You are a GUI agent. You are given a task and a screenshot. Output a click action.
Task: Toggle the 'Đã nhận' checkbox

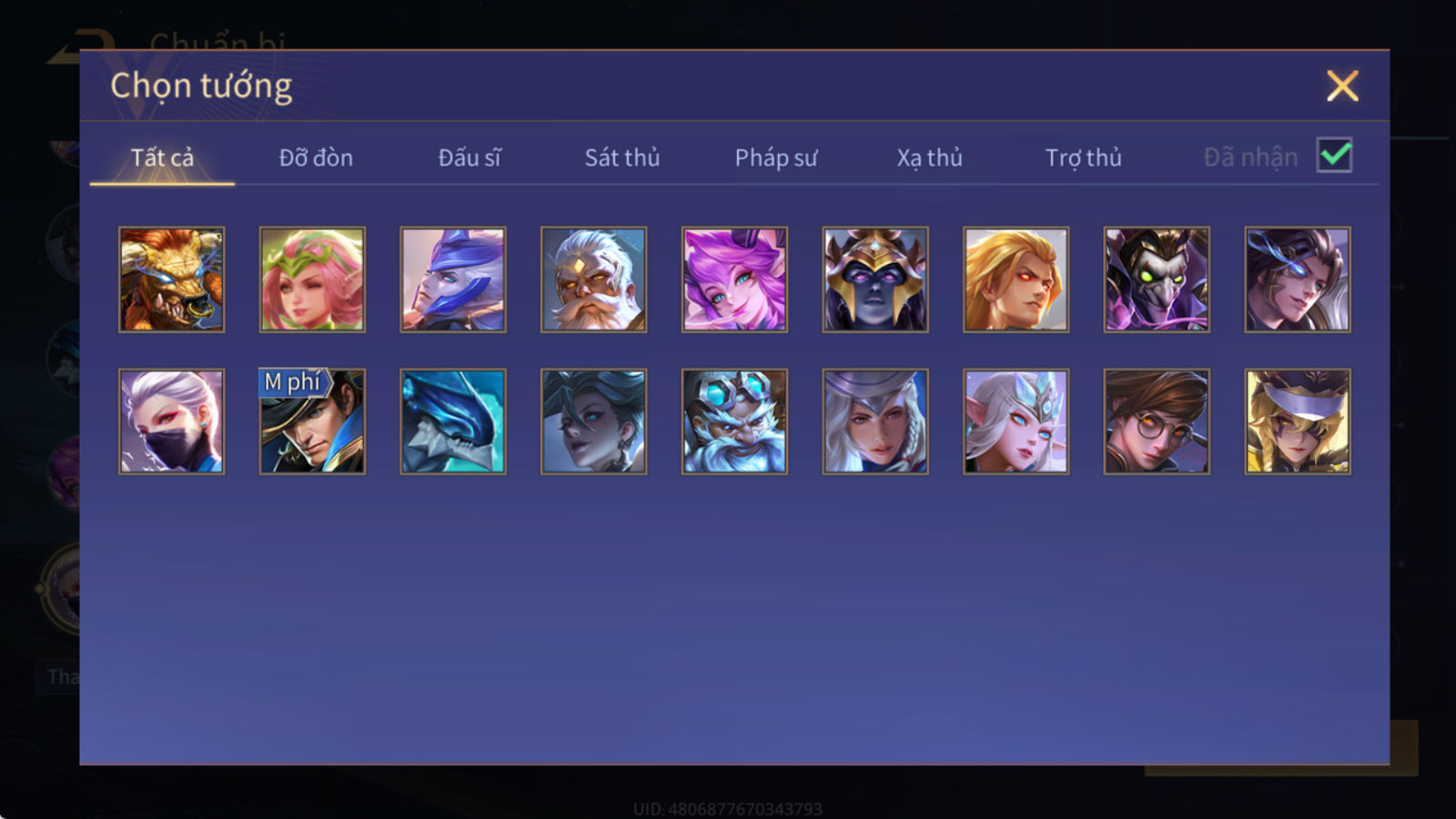(x=1334, y=156)
